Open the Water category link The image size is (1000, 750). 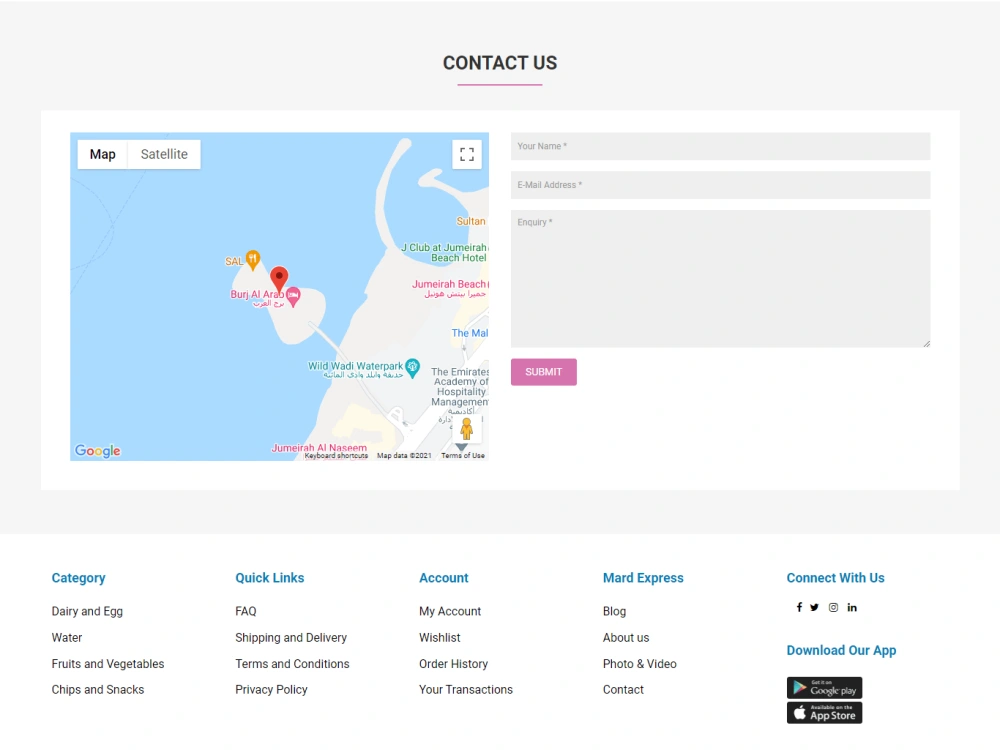67,637
